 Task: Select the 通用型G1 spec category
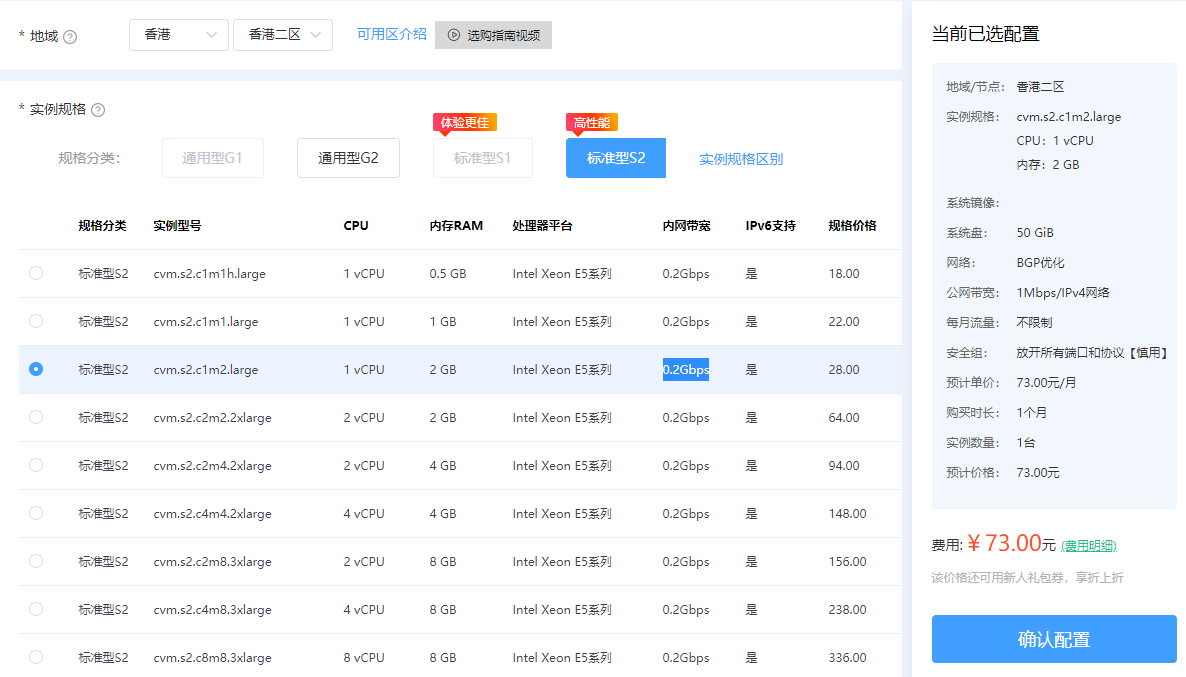pos(213,158)
